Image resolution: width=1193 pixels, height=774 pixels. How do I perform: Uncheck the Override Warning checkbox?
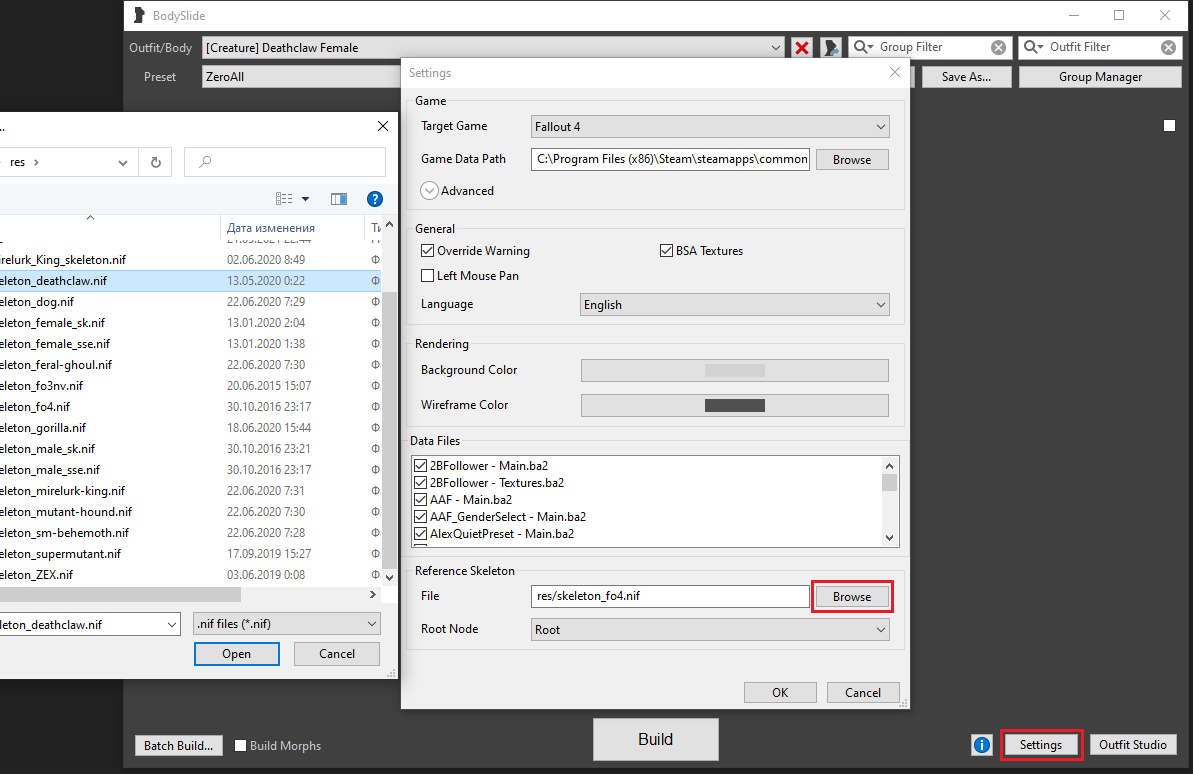pyautogui.click(x=428, y=250)
